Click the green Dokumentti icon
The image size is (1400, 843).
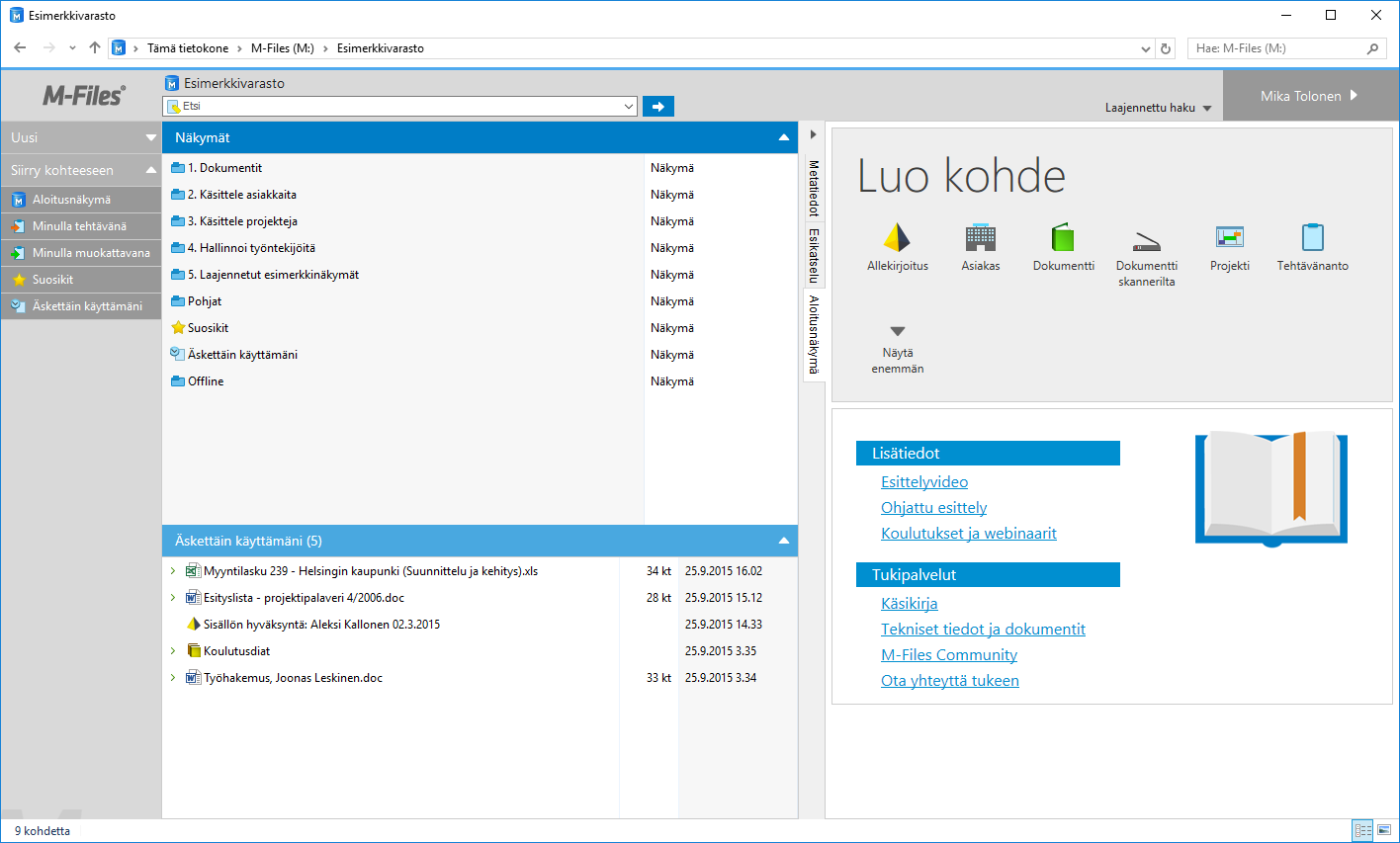click(x=1063, y=238)
